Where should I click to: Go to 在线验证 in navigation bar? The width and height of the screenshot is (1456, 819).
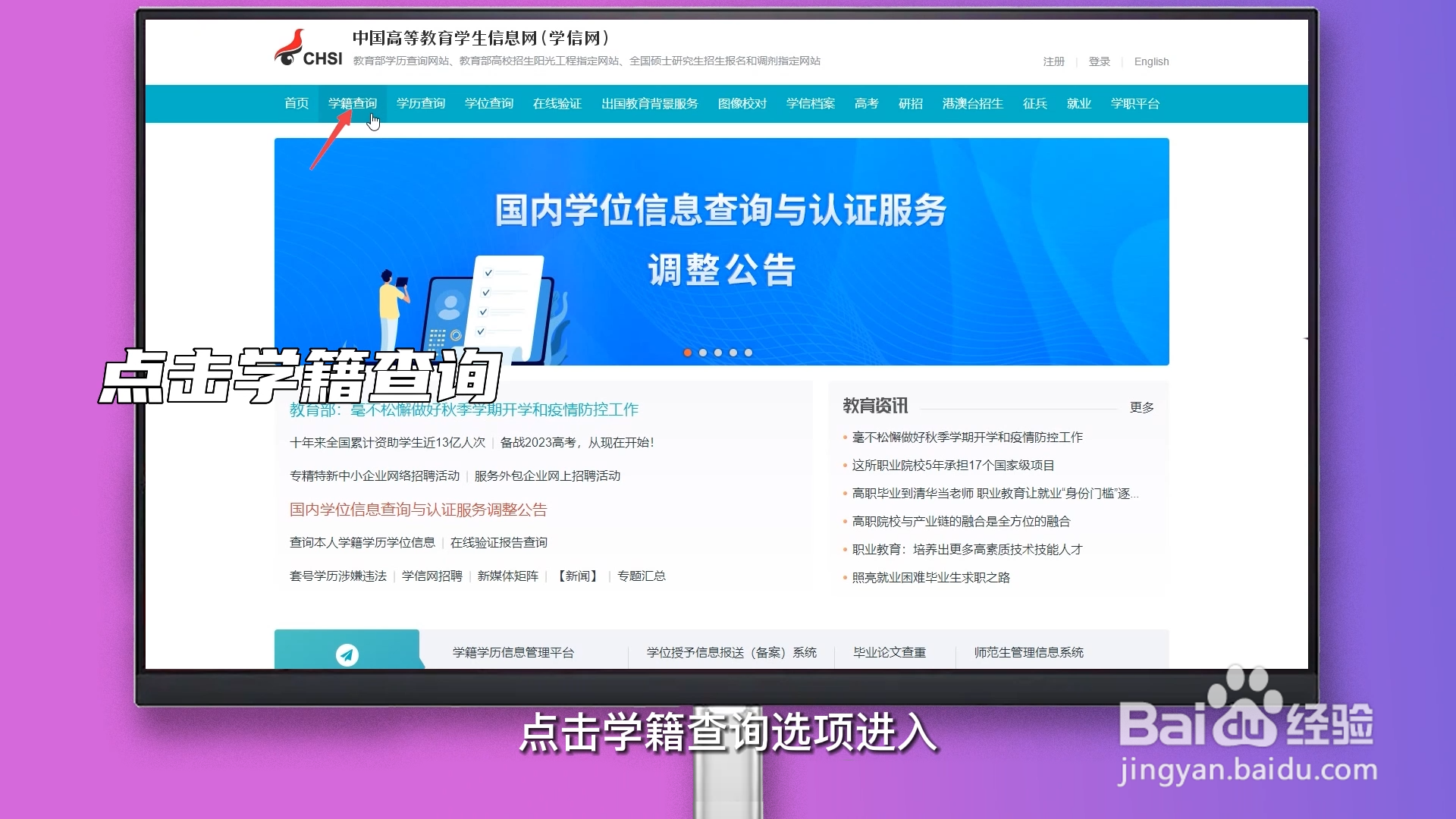(557, 103)
